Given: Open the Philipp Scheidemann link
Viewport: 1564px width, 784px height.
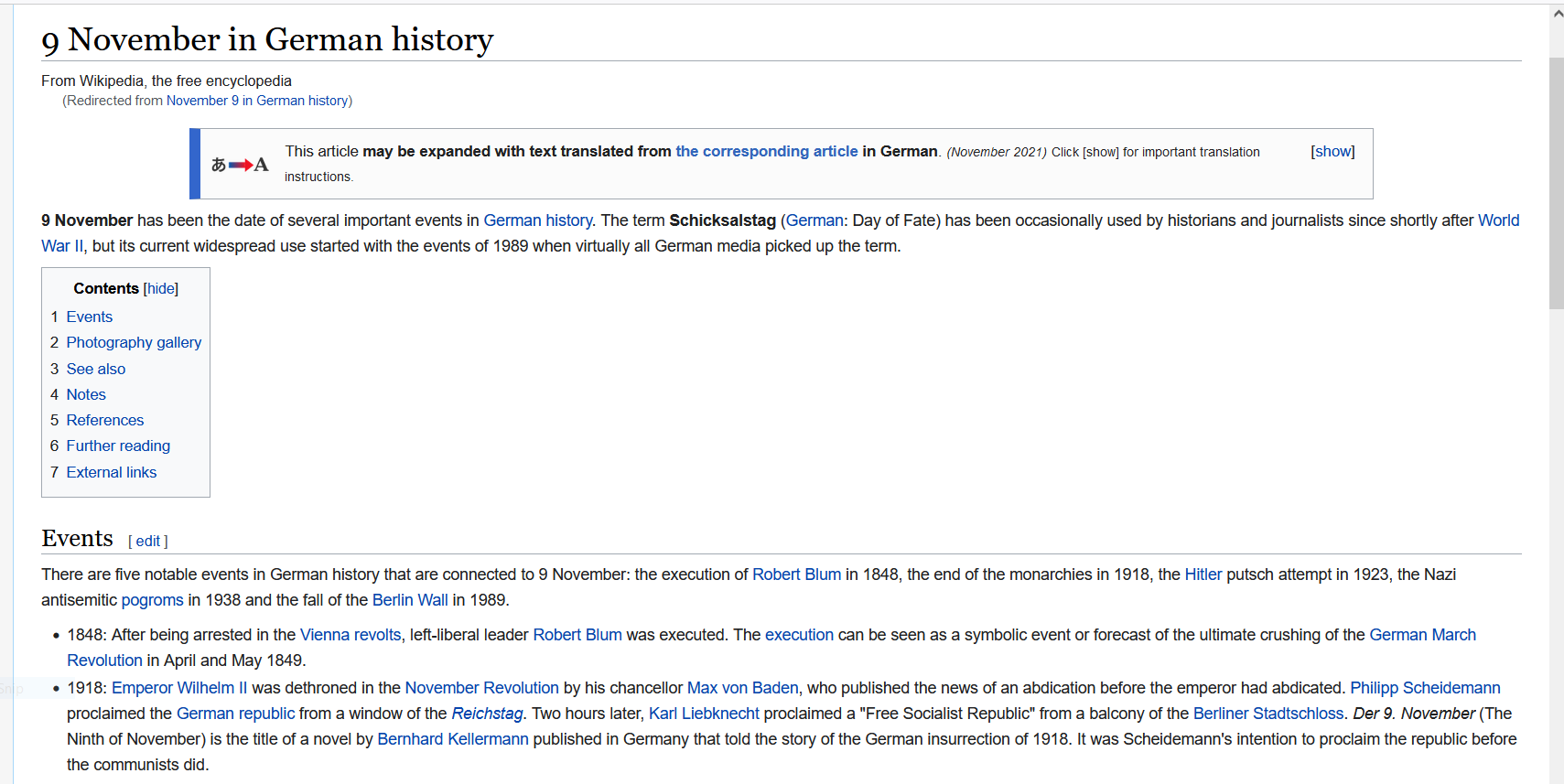Looking at the screenshot, I should click(1425, 688).
